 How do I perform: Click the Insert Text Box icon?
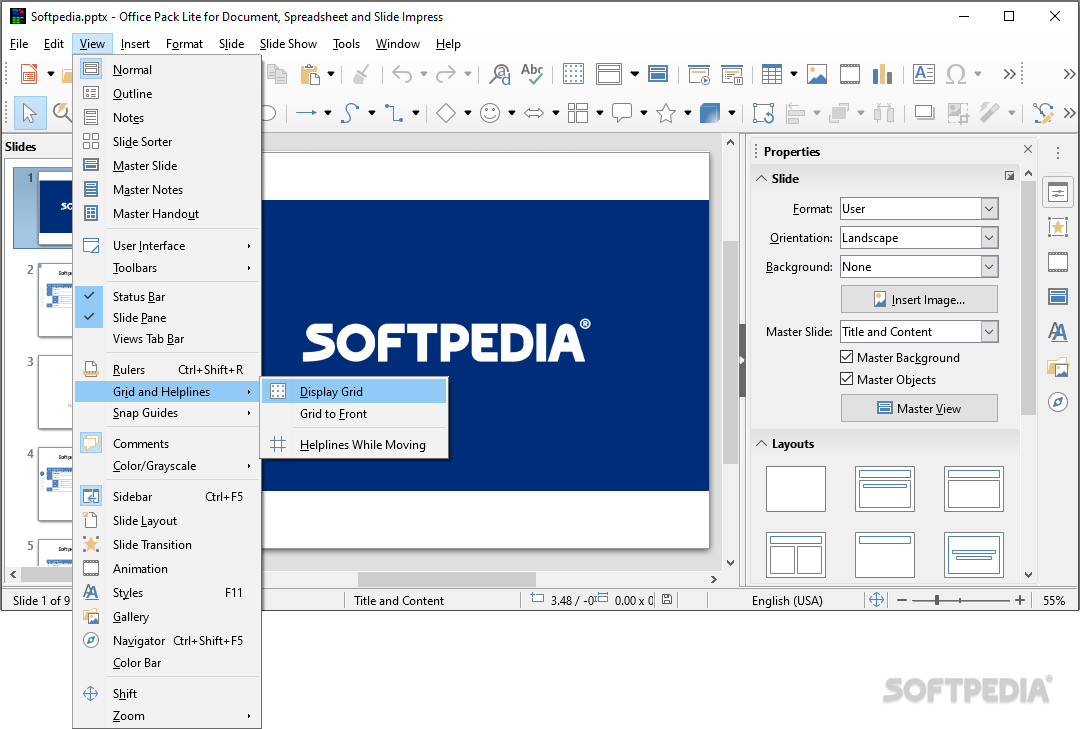(924, 74)
